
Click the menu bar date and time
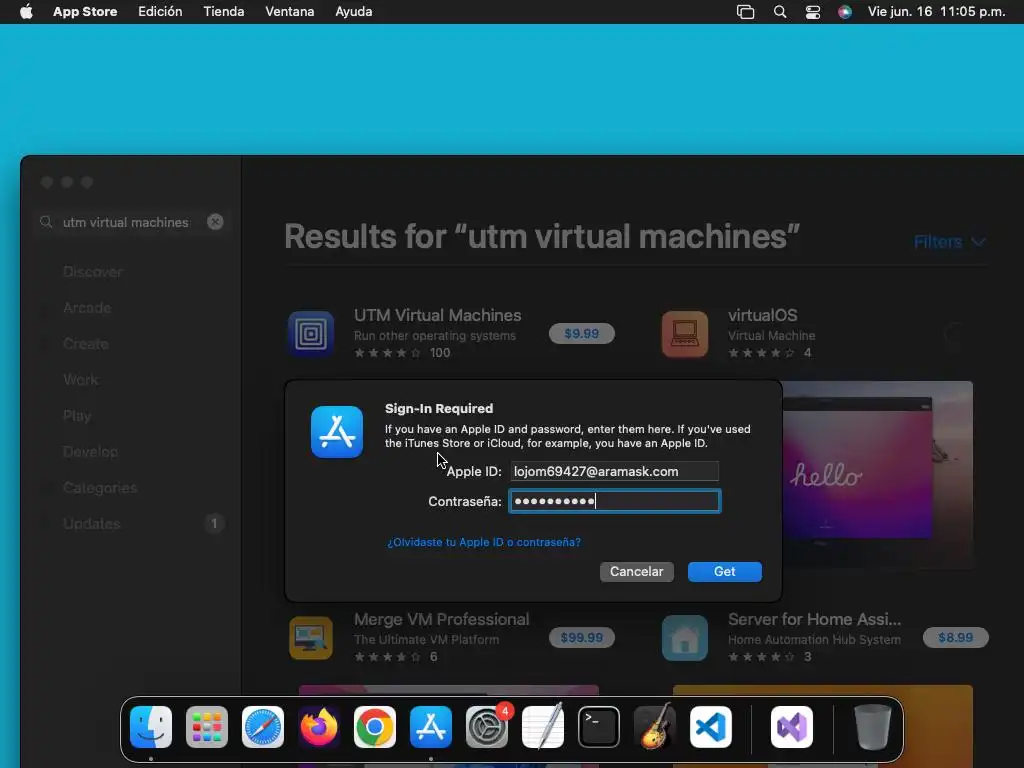pos(936,12)
